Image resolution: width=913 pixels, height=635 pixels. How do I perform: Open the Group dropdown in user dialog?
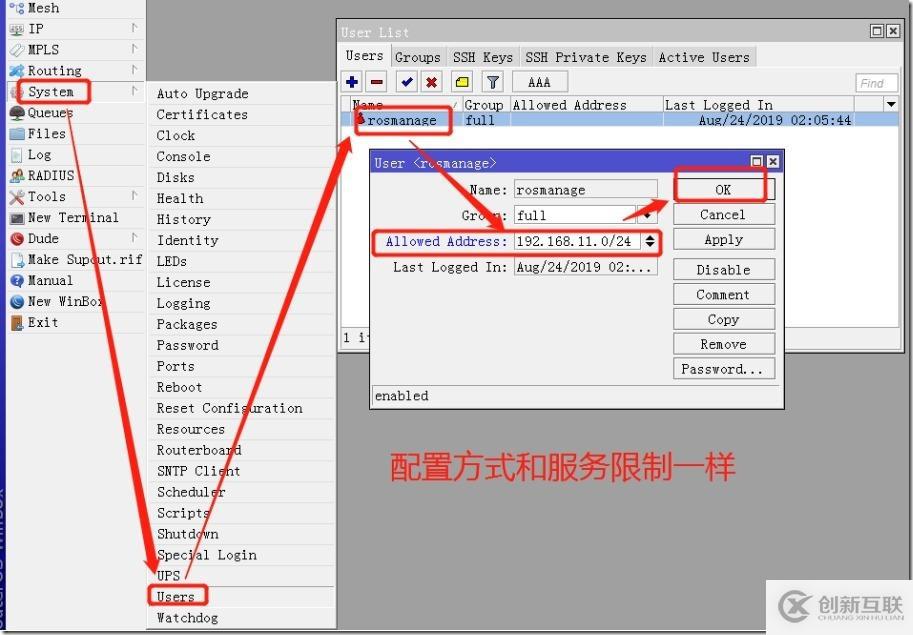[647, 215]
